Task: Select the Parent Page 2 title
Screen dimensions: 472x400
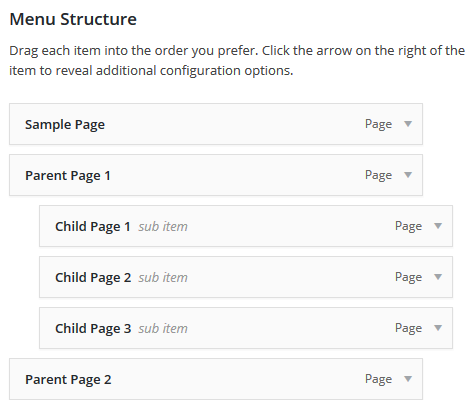Action: 68,380
